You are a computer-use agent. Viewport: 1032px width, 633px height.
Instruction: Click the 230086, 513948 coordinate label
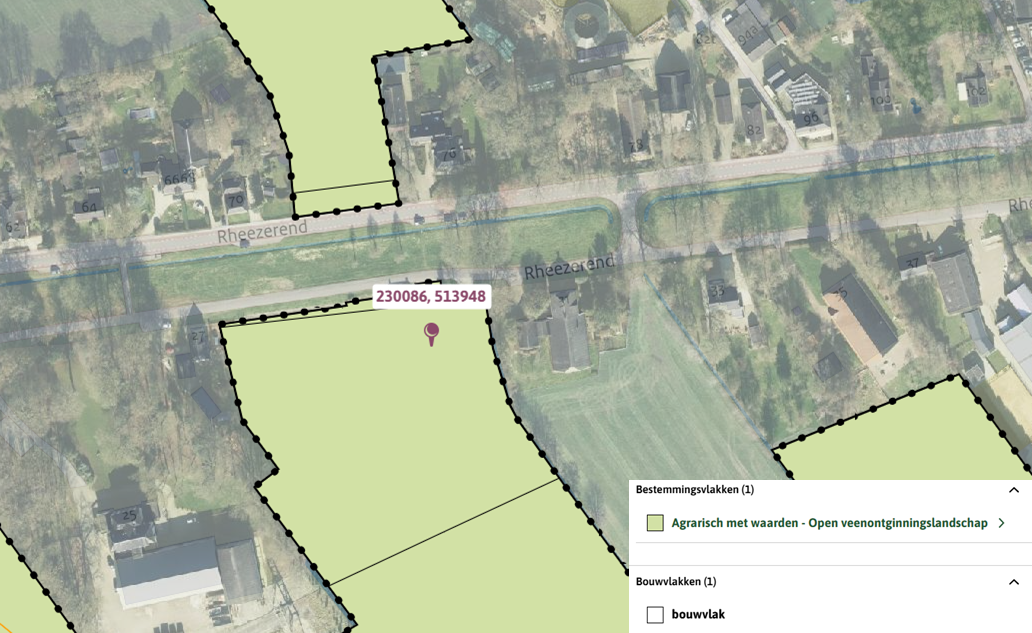(x=431, y=296)
